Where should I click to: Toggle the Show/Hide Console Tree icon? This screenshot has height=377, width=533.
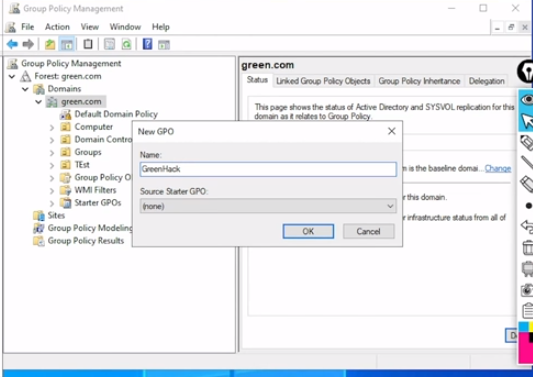coord(67,44)
